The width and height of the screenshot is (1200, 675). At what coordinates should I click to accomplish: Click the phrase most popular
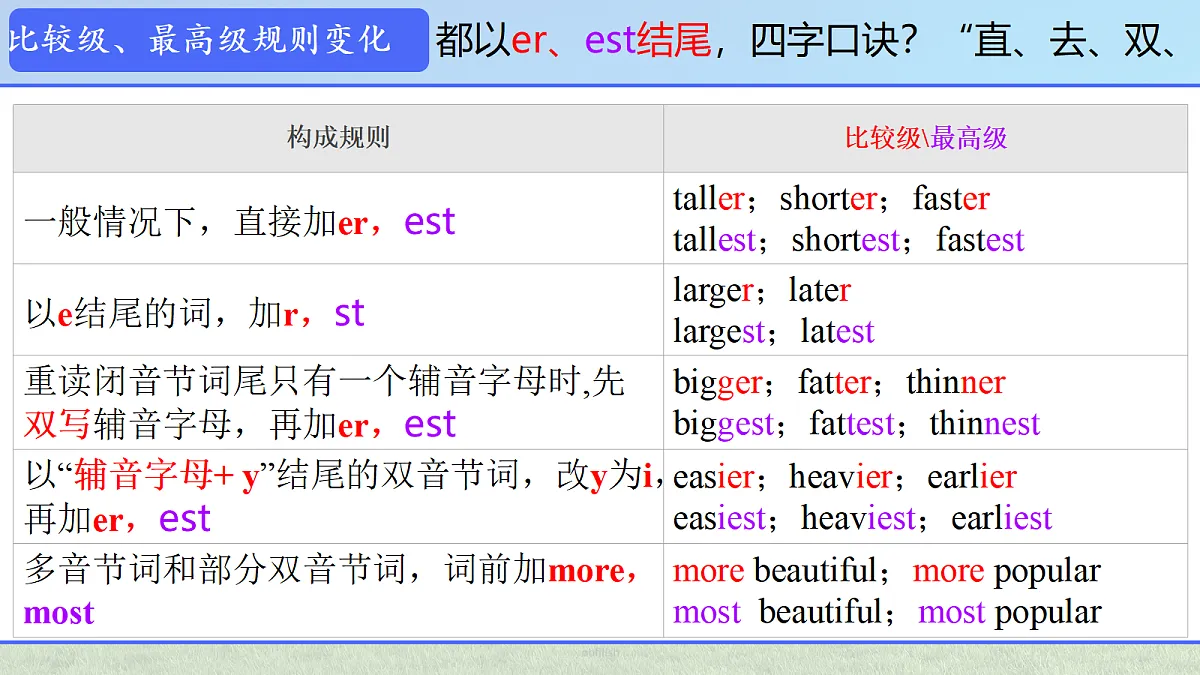[1010, 612]
